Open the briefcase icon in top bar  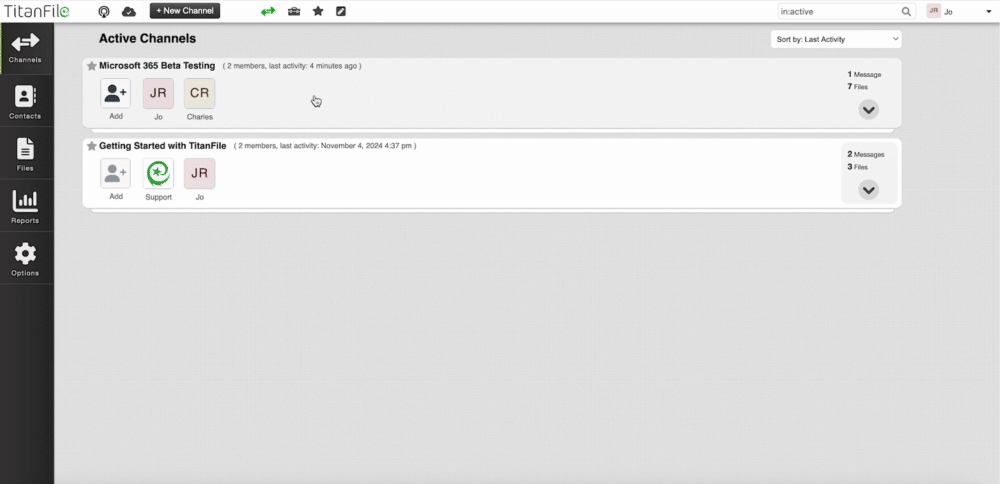point(294,11)
